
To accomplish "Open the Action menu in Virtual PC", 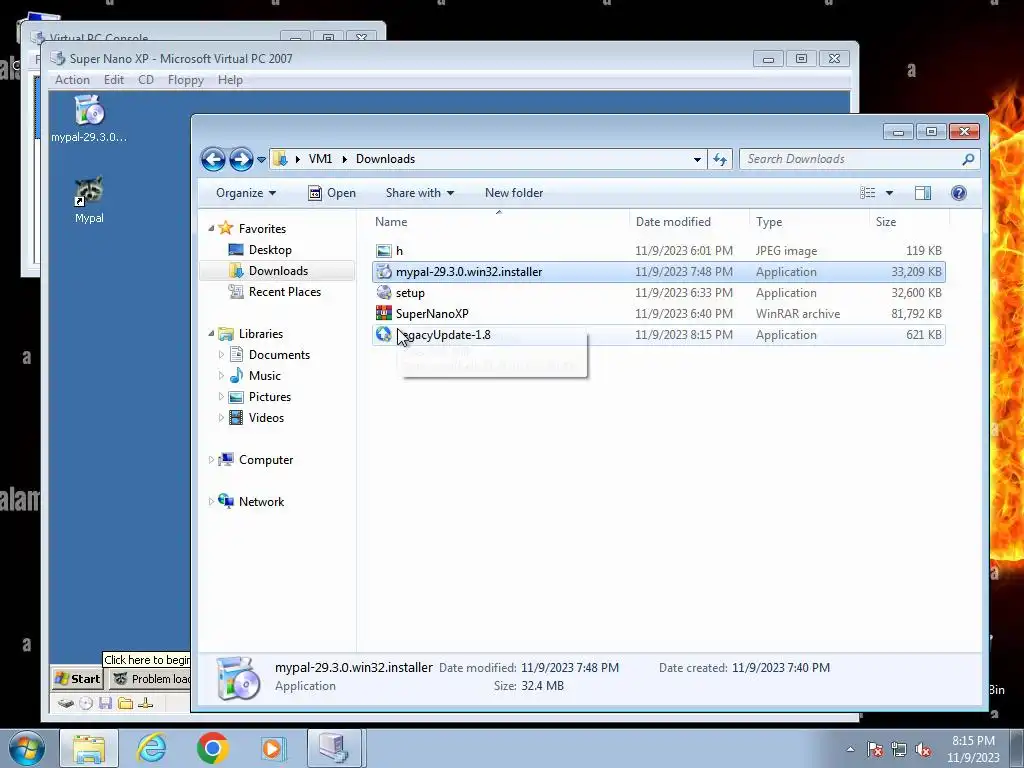I will [x=72, y=80].
